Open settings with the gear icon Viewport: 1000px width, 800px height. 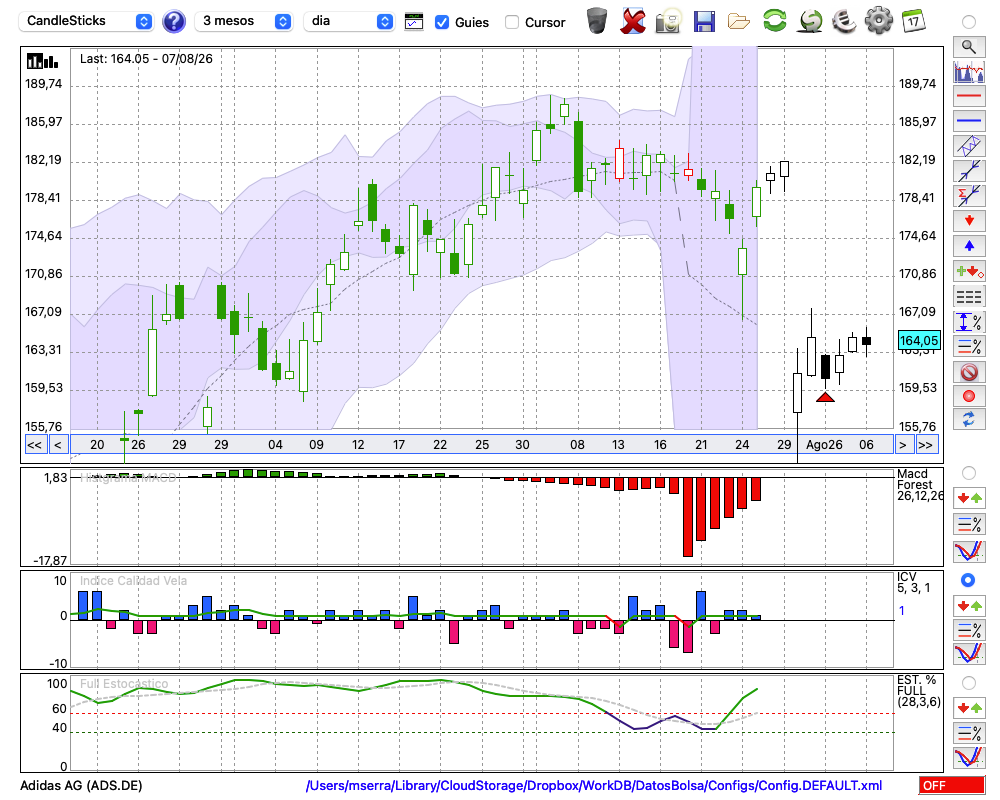[x=878, y=21]
